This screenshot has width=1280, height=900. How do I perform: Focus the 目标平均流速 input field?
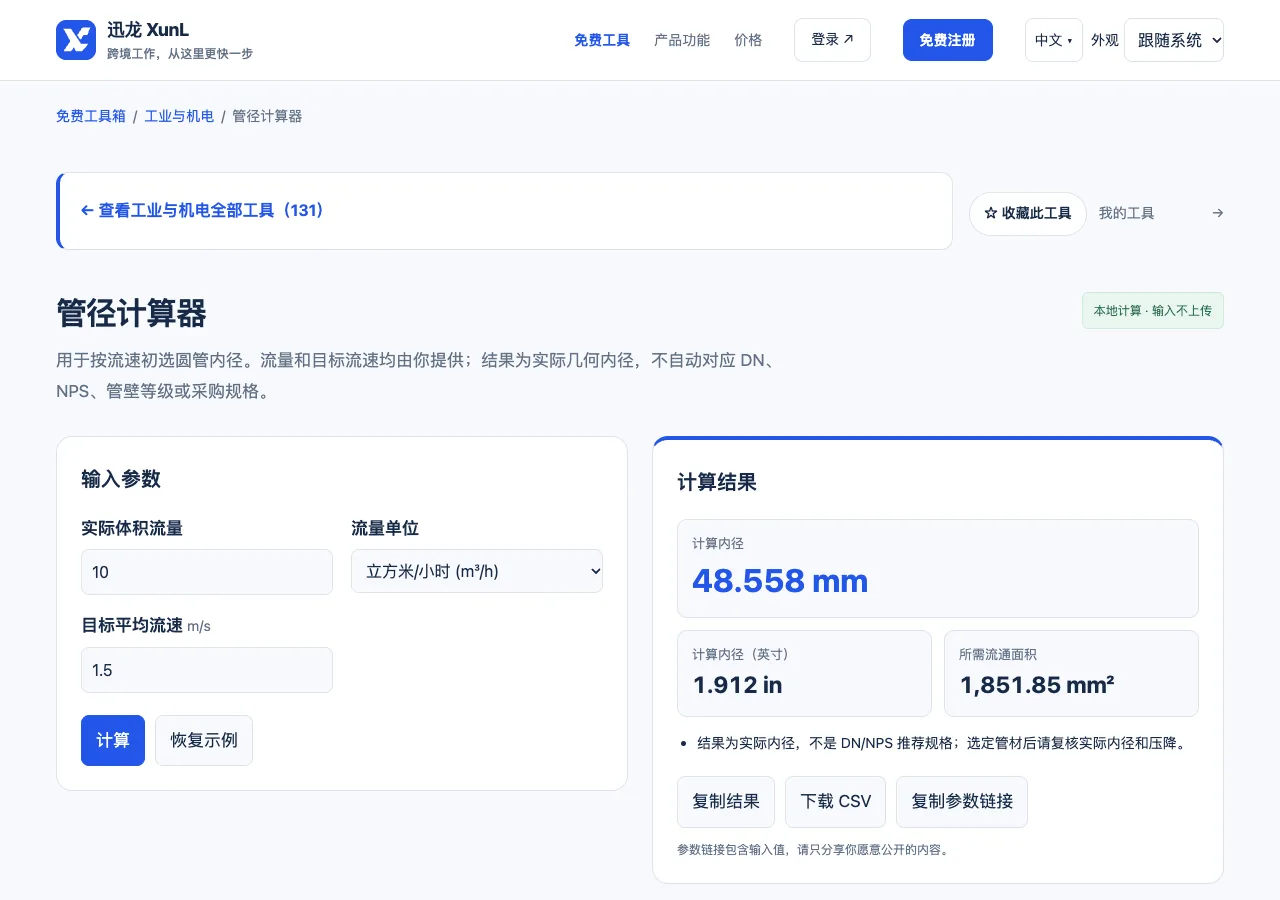tap(207, 670)
